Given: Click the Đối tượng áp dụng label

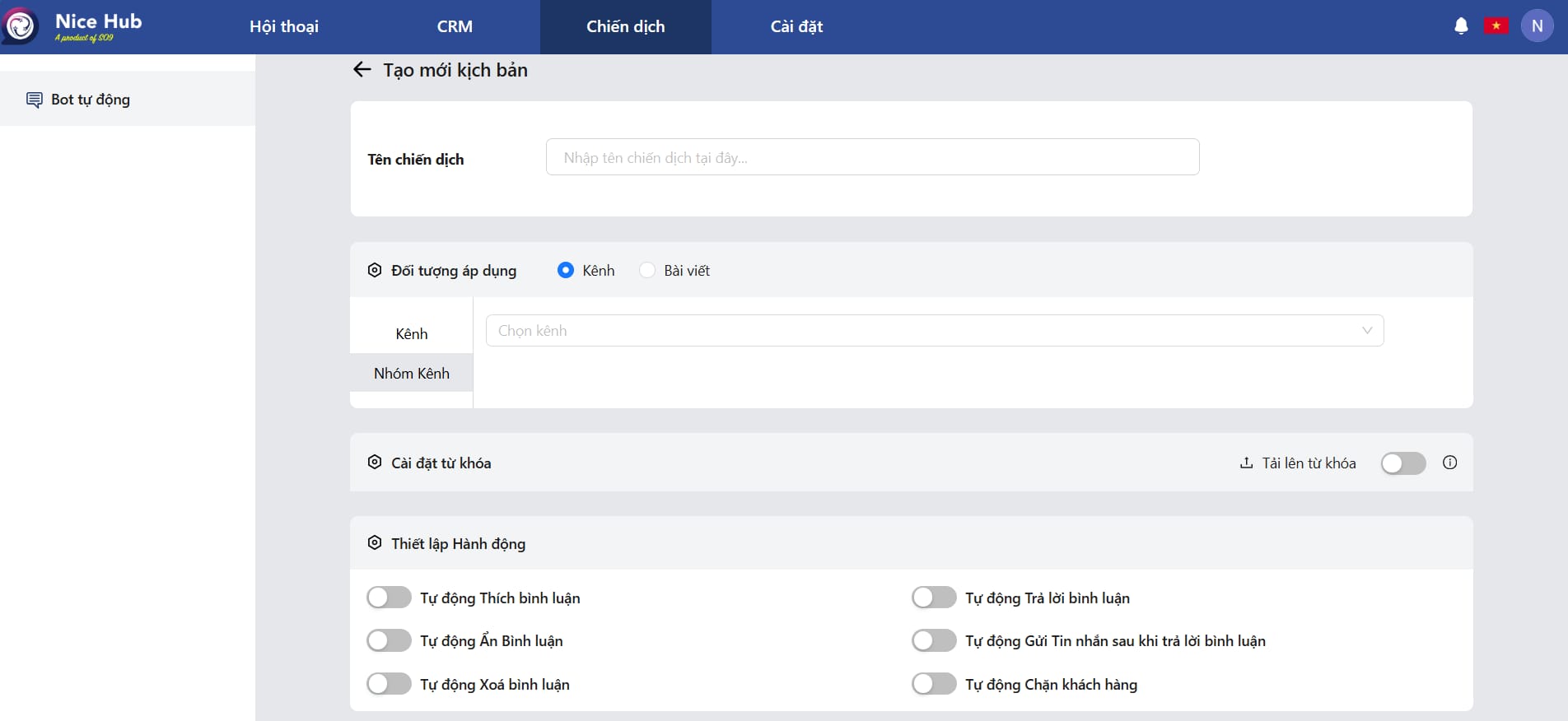Looking at the screenshot, I should [x=454, y=271].
